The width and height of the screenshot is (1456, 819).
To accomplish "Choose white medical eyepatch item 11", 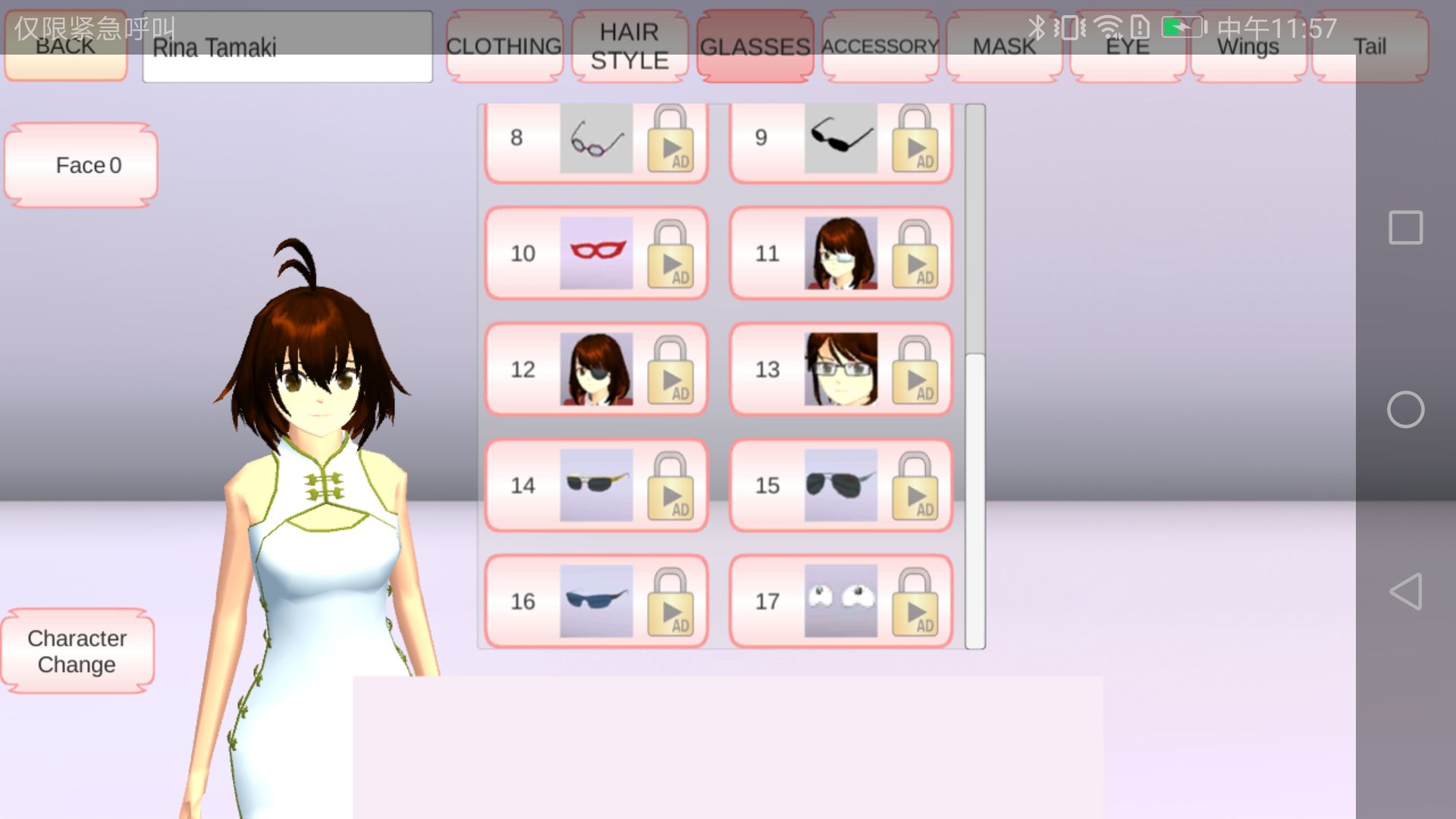I will (x=840, y=253).
